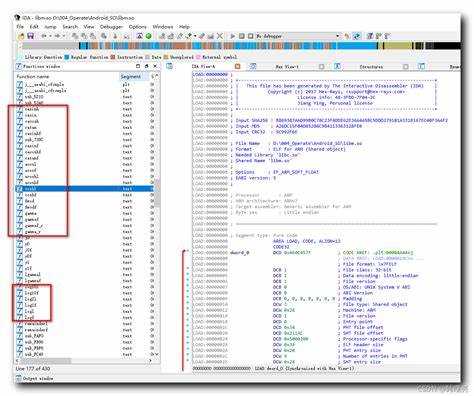Open the Help menu
The image size is (474, 396).
point(184,26)
